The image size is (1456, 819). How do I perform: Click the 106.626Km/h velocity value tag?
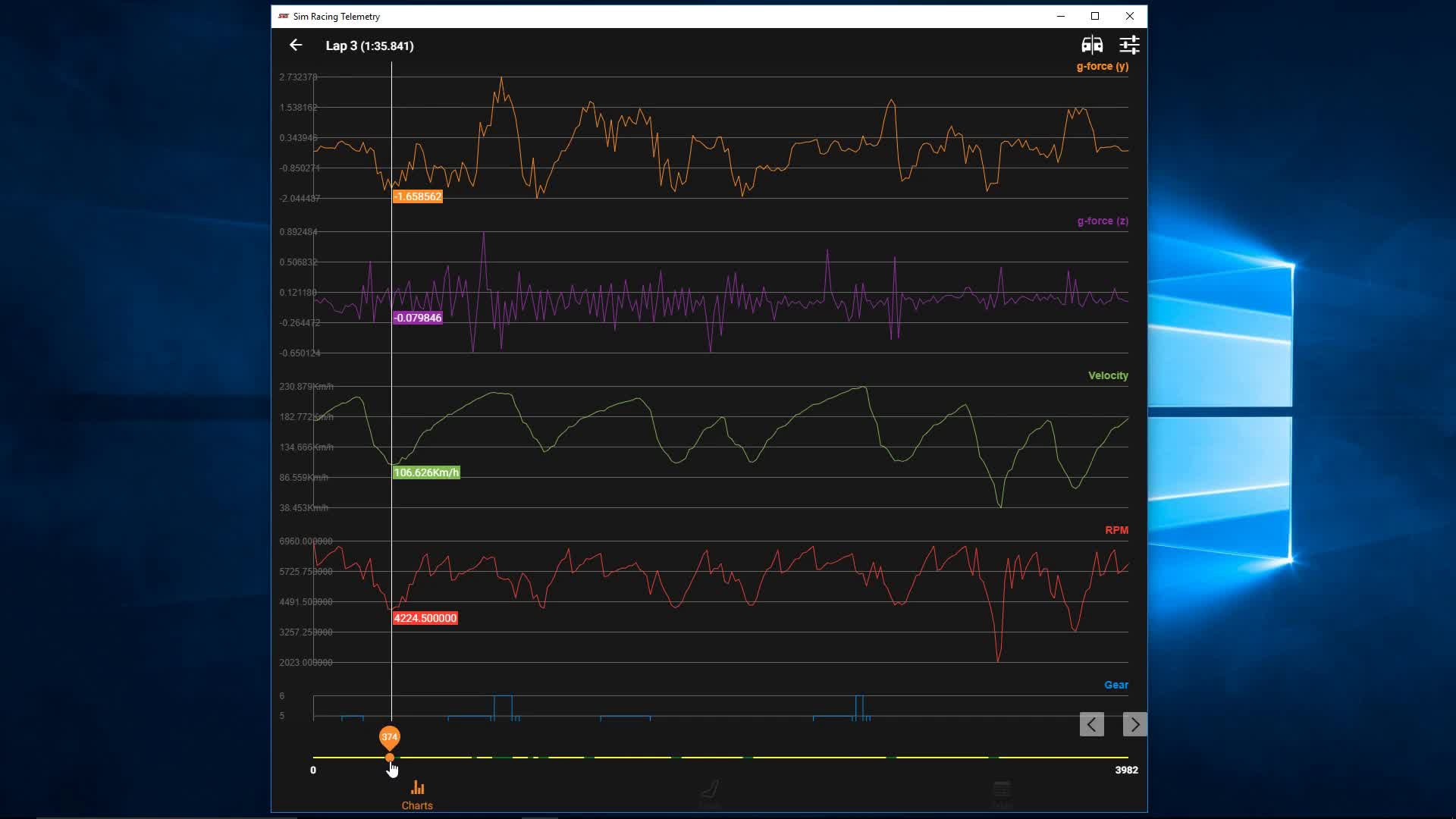(426, 473)
